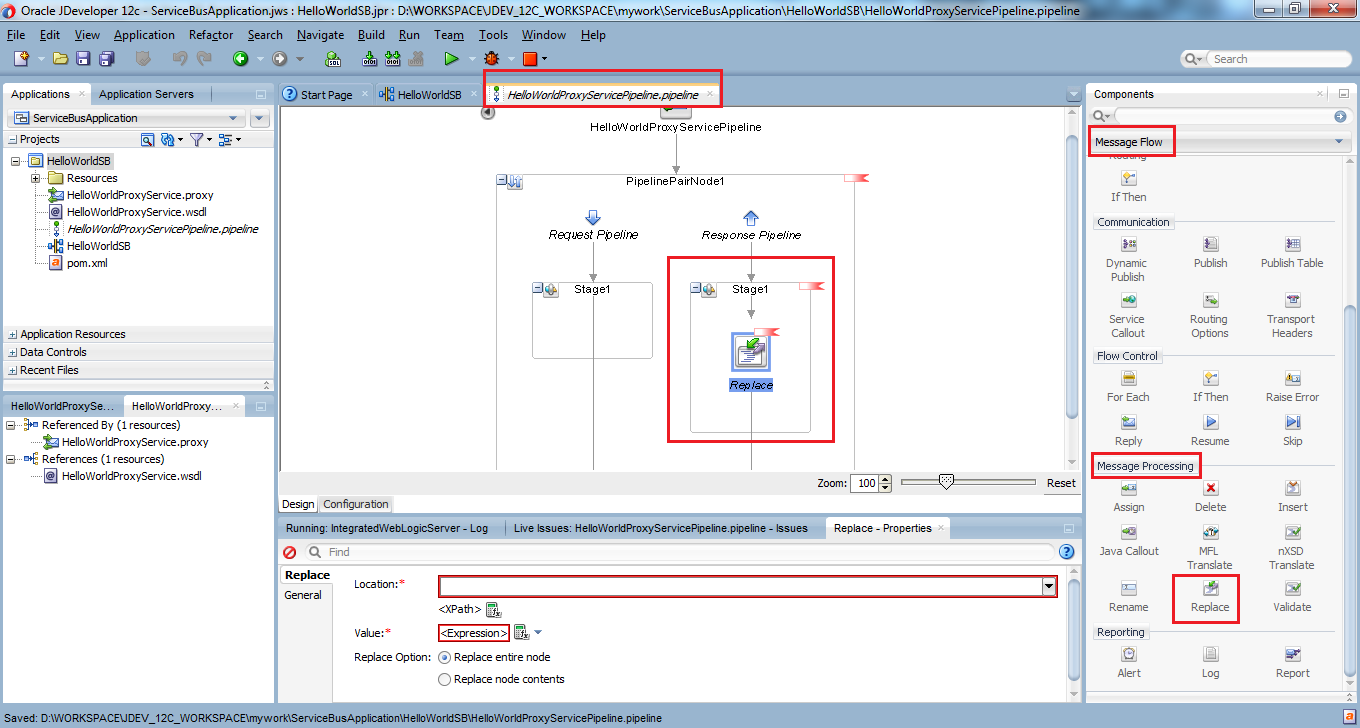The image size is (1360, 728).
Task: Click the red Terminate square icon
Action: point(530,59)
